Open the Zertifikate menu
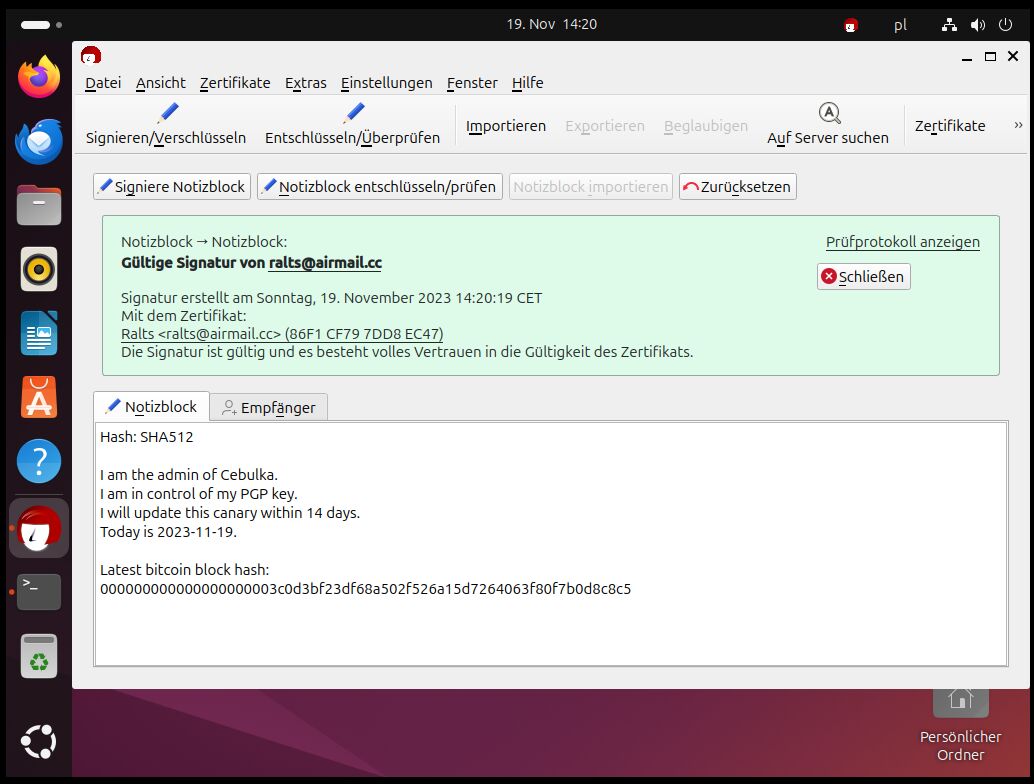 (x=235, y=83)
